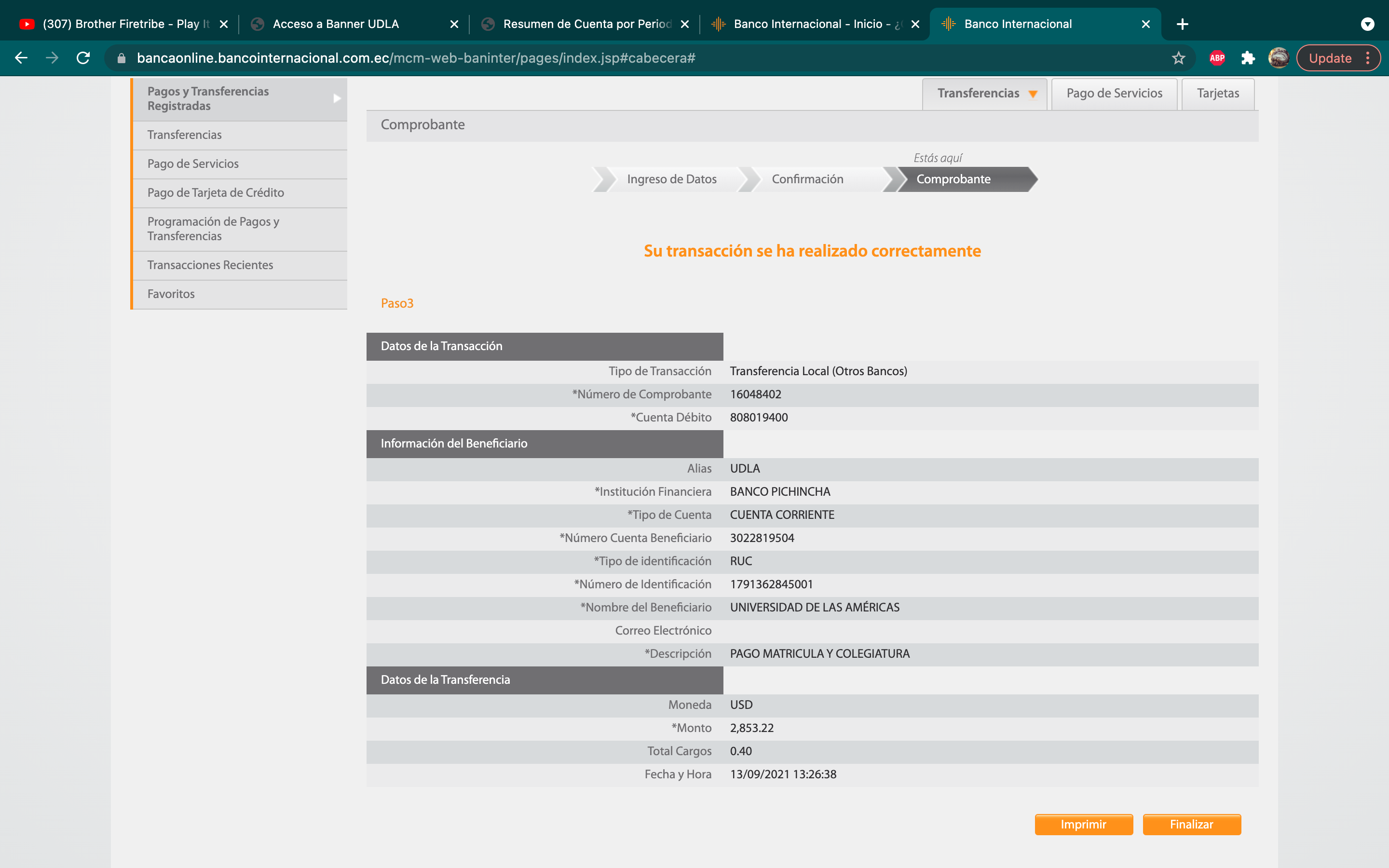The height and width of the screenshot is (868, 1389).
Task: Switch to Acceso a Banner UDLA tab
Action: [x=336, y=24]
